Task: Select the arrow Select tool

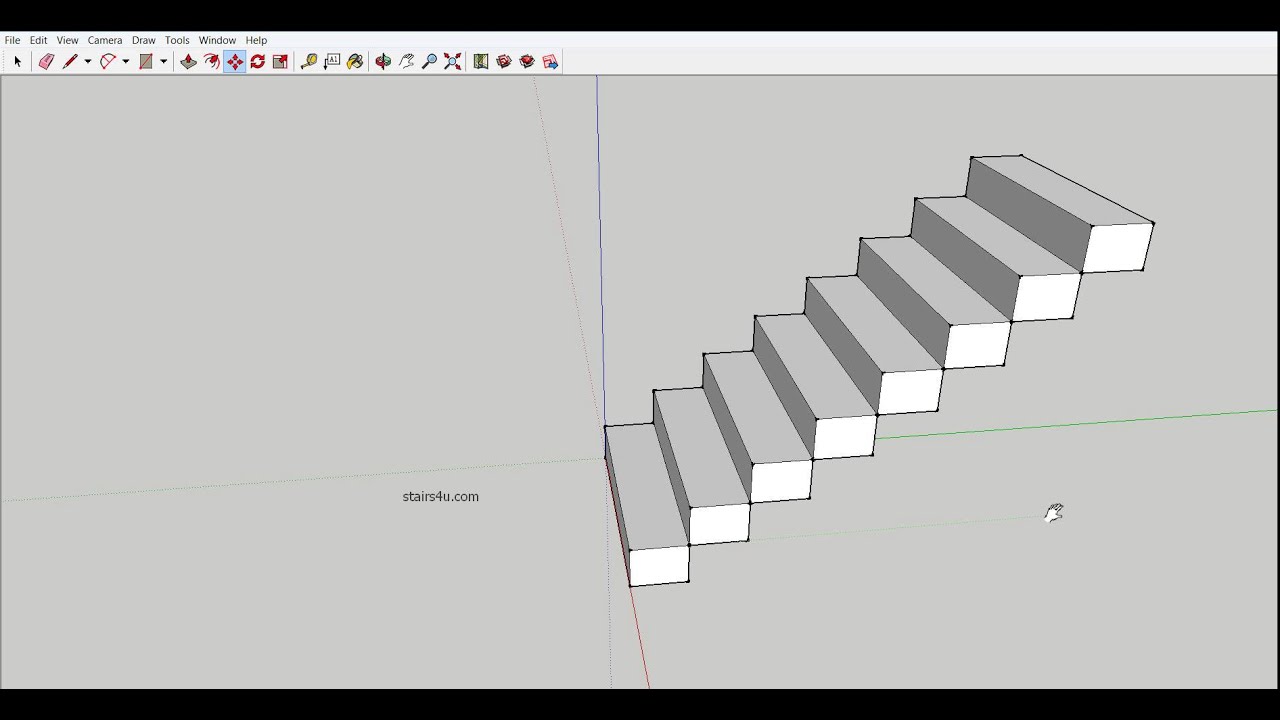Action: pyautogui.click(x=17, y=61)
